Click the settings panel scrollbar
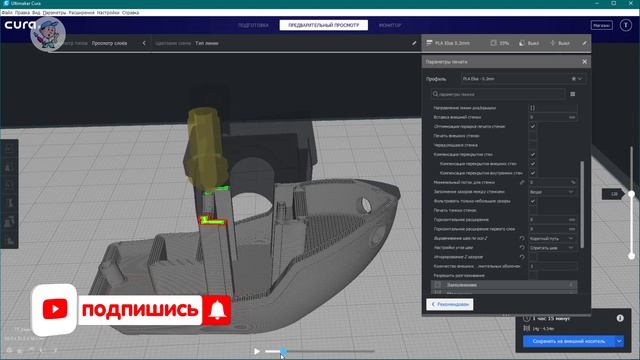 click(582, 204)
